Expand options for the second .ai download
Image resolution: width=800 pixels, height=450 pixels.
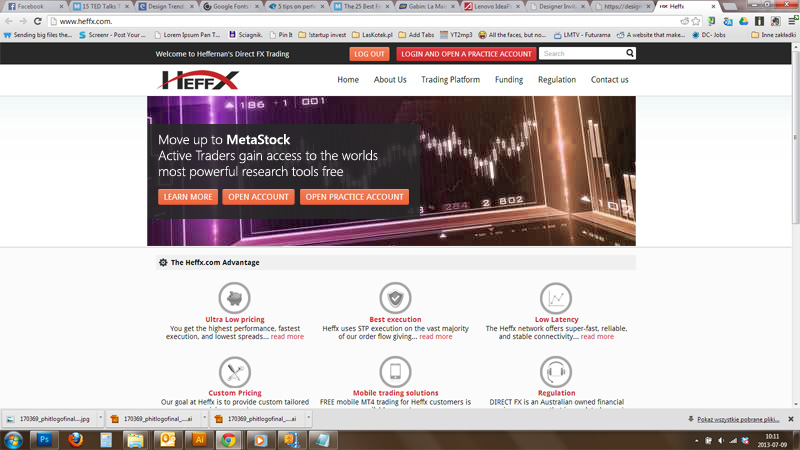[204, 418]
